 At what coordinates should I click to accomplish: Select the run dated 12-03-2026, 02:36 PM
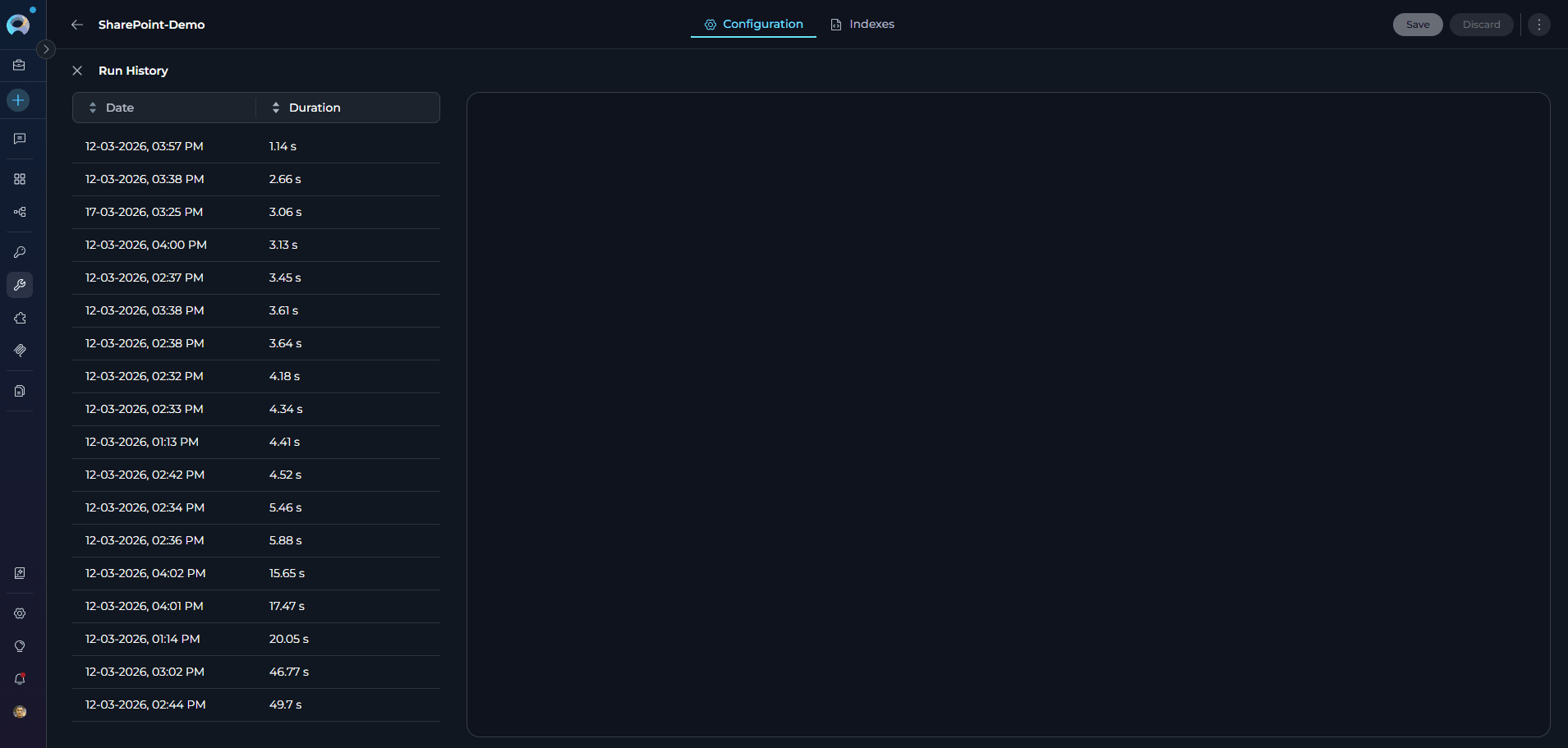click(x=256, y=540)
